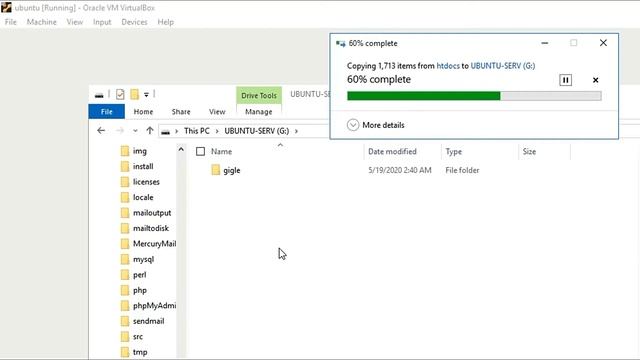Open the Customize Quick Access Toolbar dropdown

pos(146,94)
